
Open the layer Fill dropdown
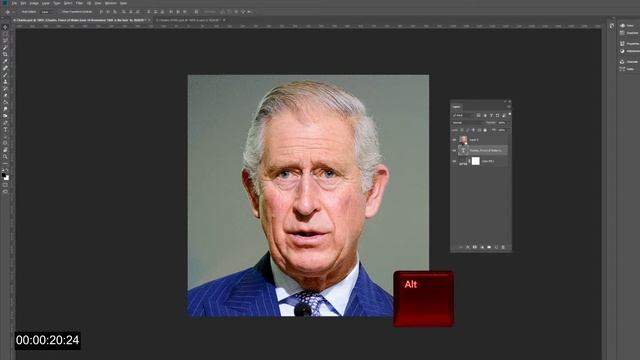[x=502, y=130]
